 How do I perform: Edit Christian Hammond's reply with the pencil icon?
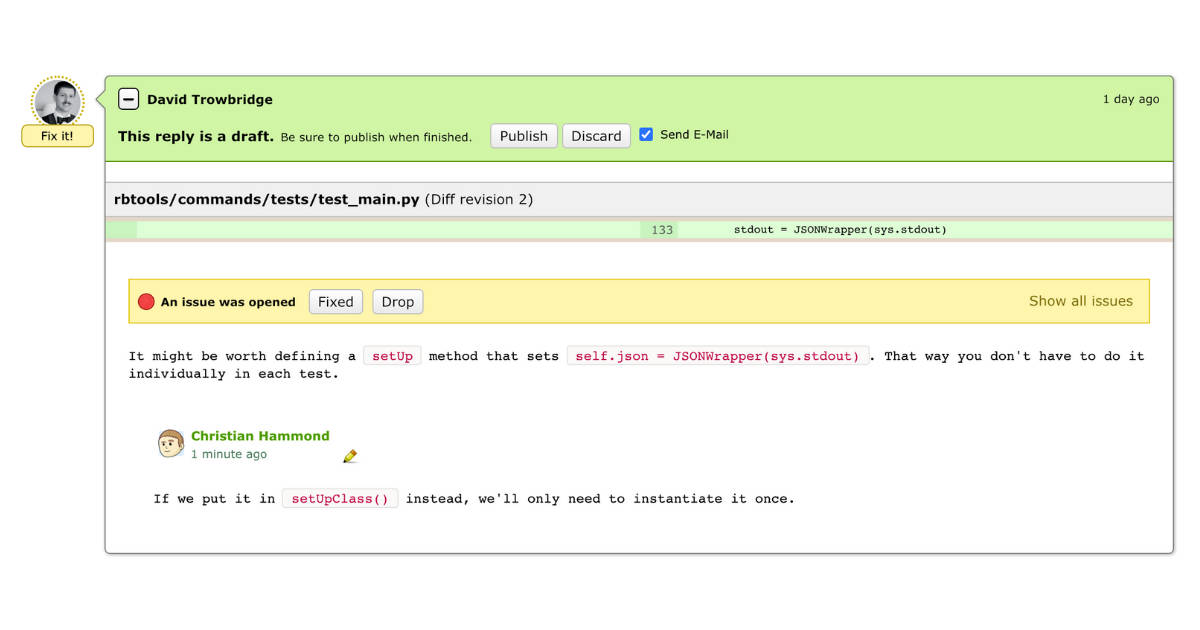tap(350, 455)
